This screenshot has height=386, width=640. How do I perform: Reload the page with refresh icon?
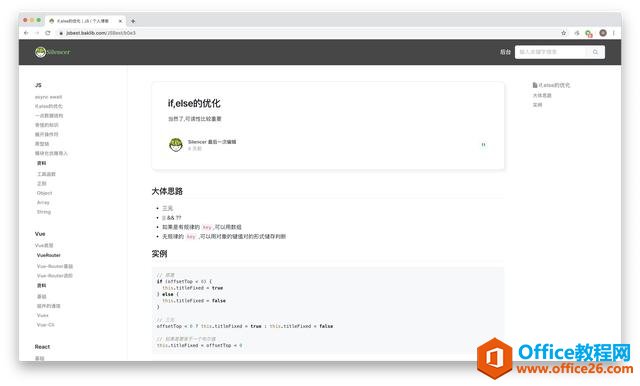(48, 33)
